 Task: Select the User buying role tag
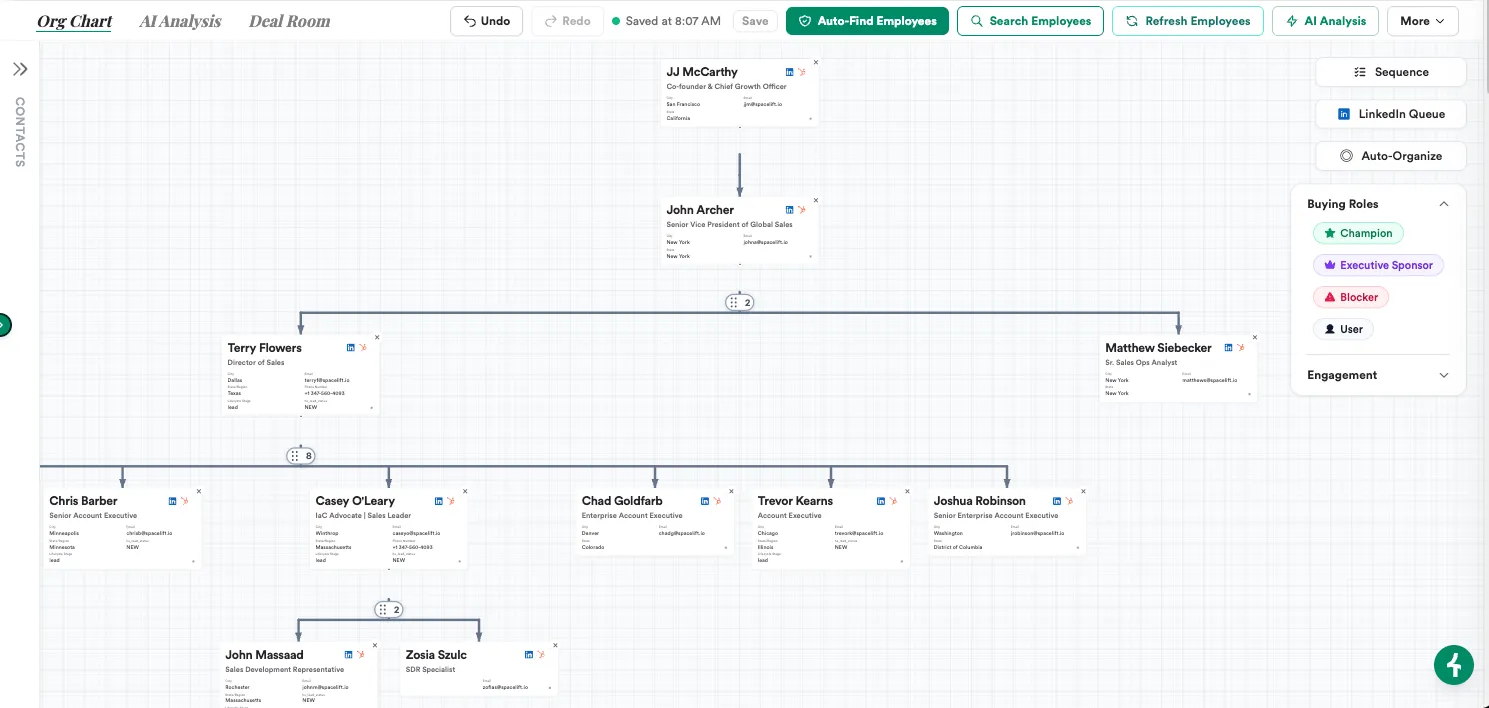click(x=1343, y=329)
